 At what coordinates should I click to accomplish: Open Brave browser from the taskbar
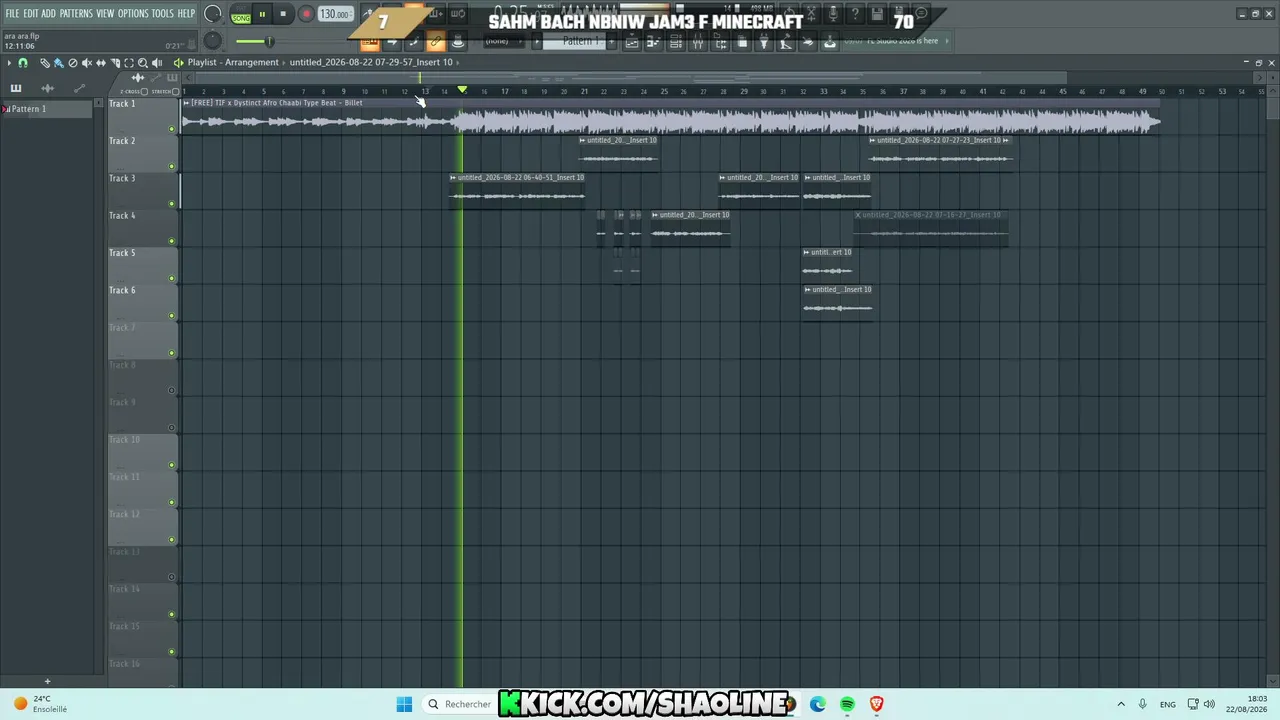click(877, 704)
